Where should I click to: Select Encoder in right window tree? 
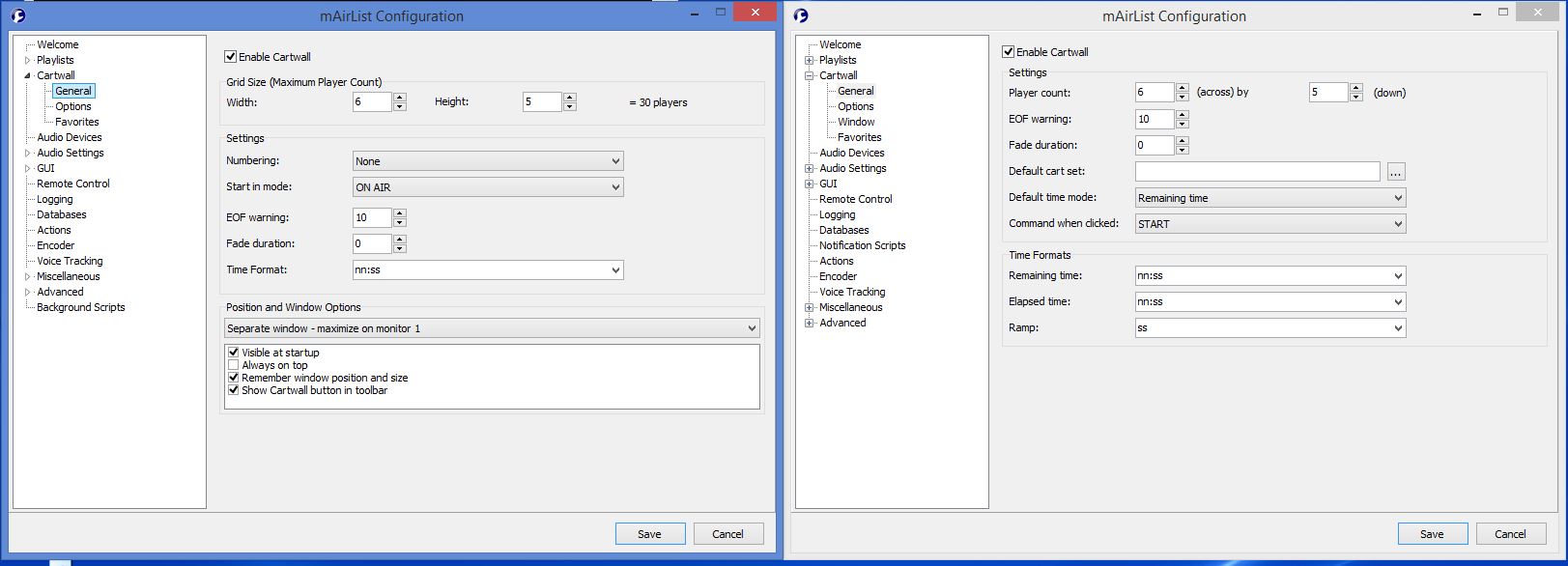point(839,276)
